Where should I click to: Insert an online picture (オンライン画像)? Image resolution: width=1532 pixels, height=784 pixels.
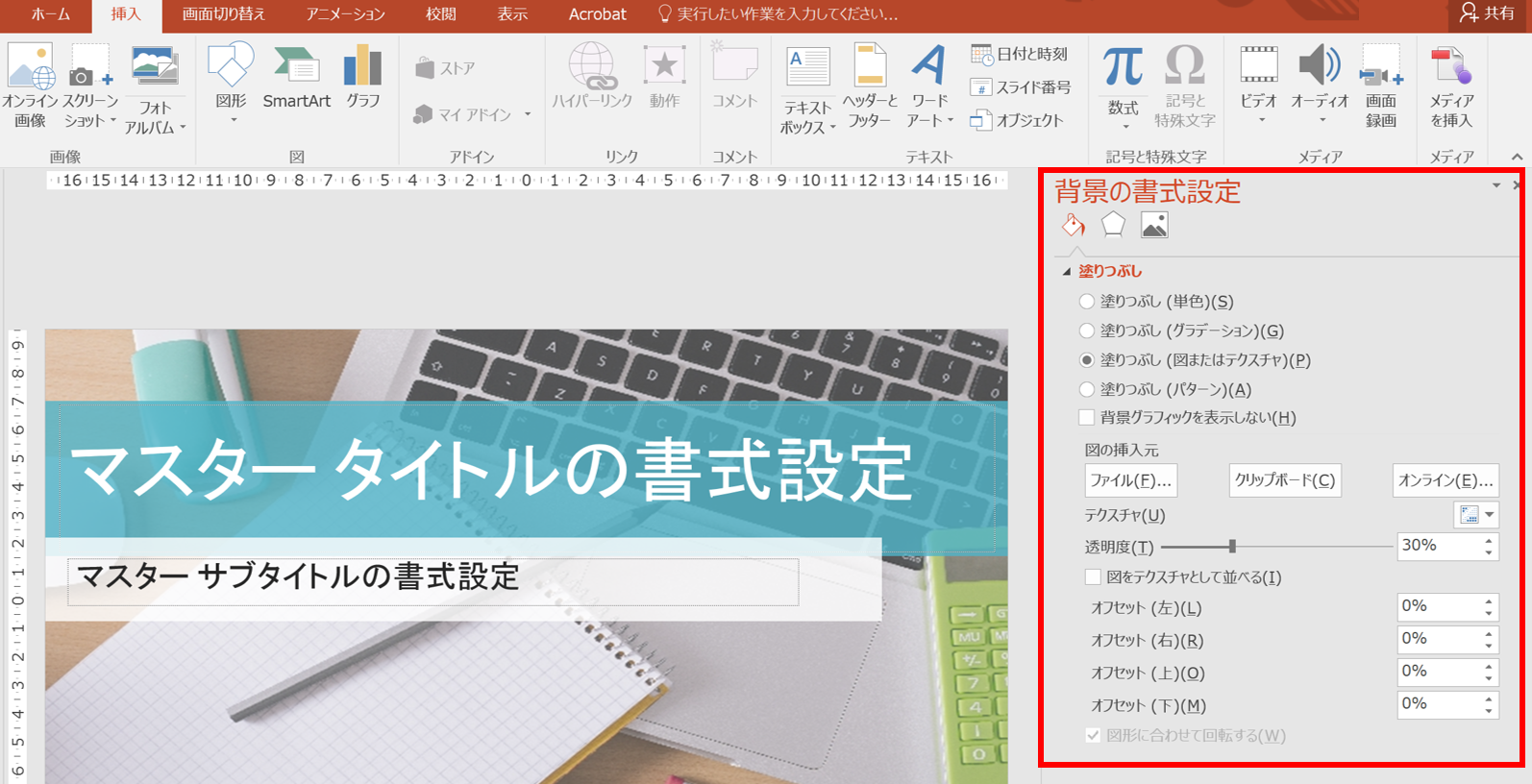pyautogui.click(x=30, y=86)
